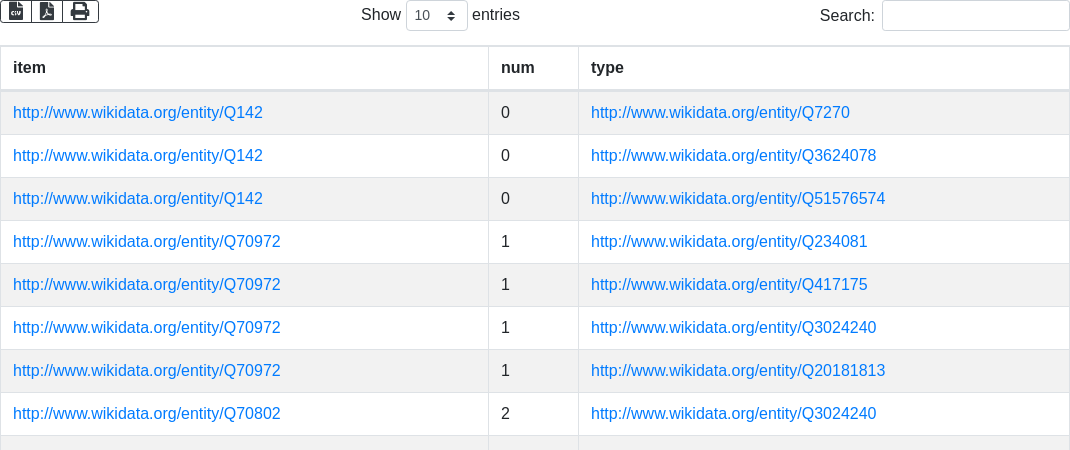Open the Q70802 item link

pyautogui.click(x=147, y=414)
